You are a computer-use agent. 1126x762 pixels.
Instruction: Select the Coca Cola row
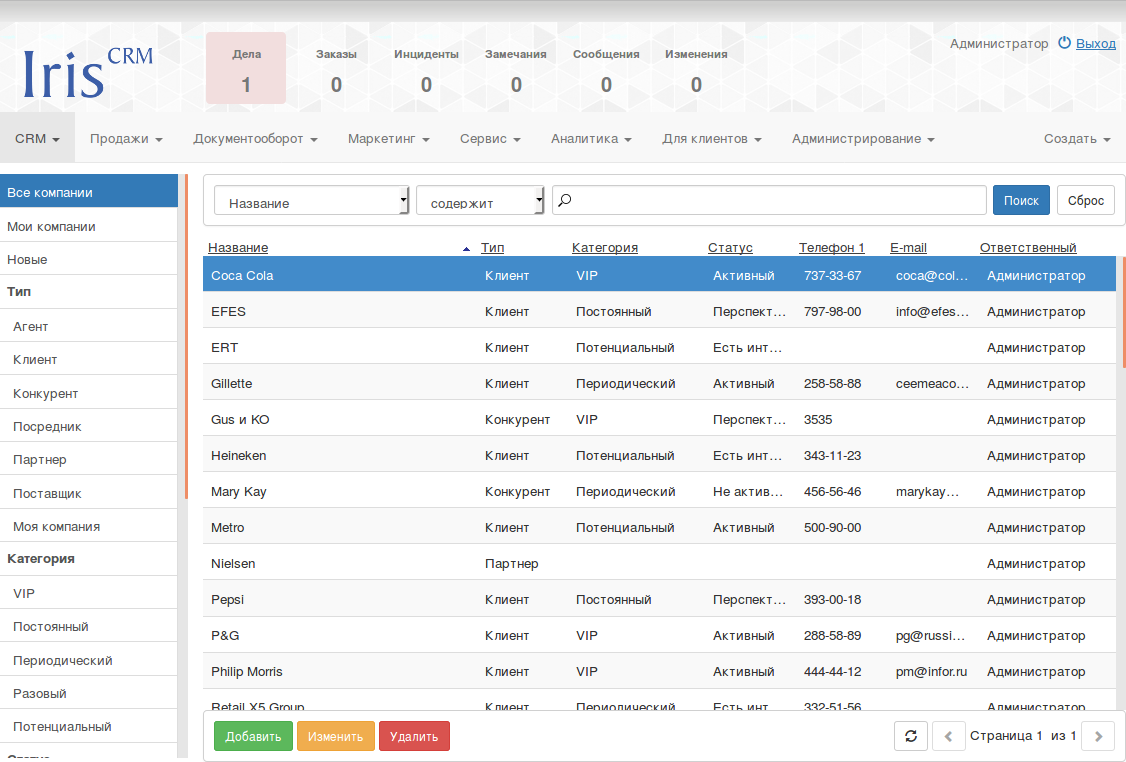pyautogui.click(x=660, y=275)
